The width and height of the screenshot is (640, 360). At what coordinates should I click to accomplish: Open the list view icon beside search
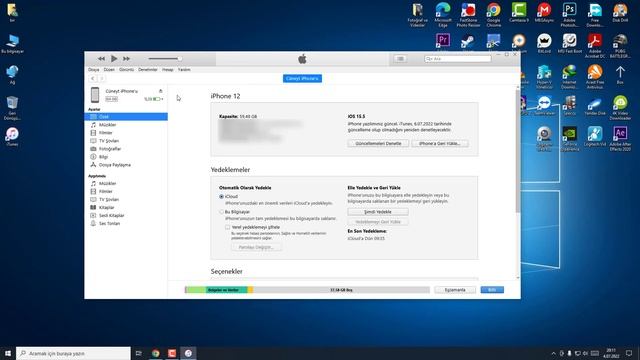point(400,59)
